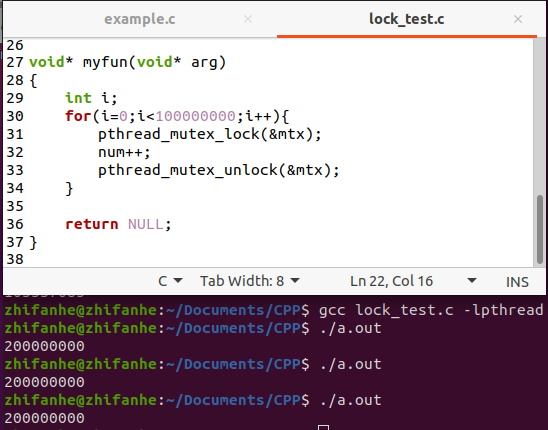This screenshot has width=548, height=430.
Task: Open the Ln 22, Col 16 position dropdown
Action: (x=413, y=281)
